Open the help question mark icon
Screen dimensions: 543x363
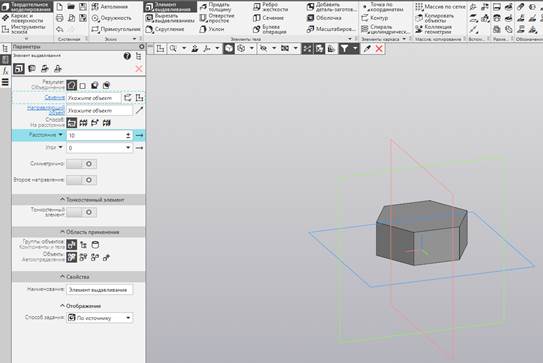[127, 56]
